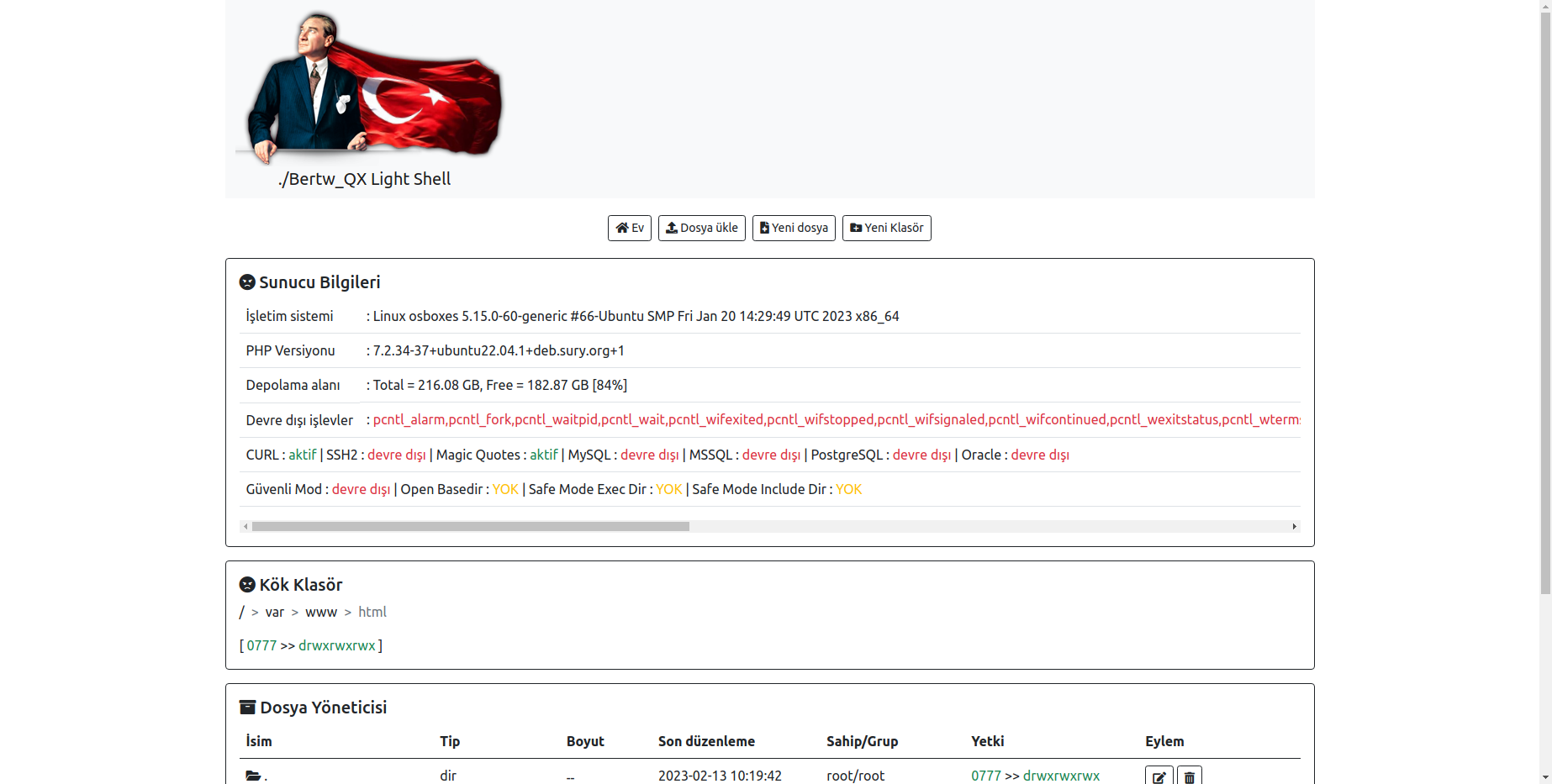
Task: Click the left arrow of the info scrollbar
Action: click(x=245, y=526)
